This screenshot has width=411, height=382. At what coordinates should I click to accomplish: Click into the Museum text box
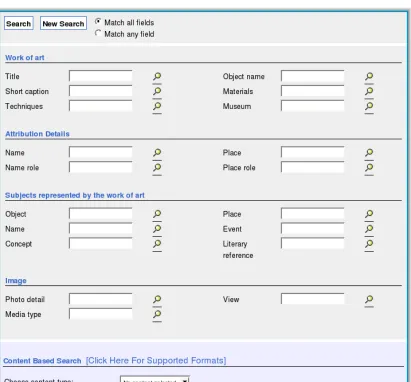313,106
